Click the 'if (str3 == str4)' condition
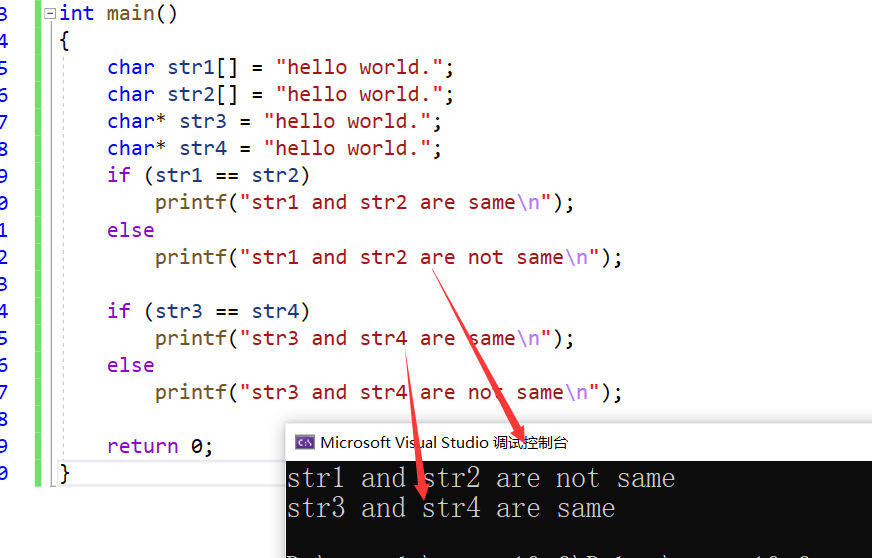 pos(209,311)
